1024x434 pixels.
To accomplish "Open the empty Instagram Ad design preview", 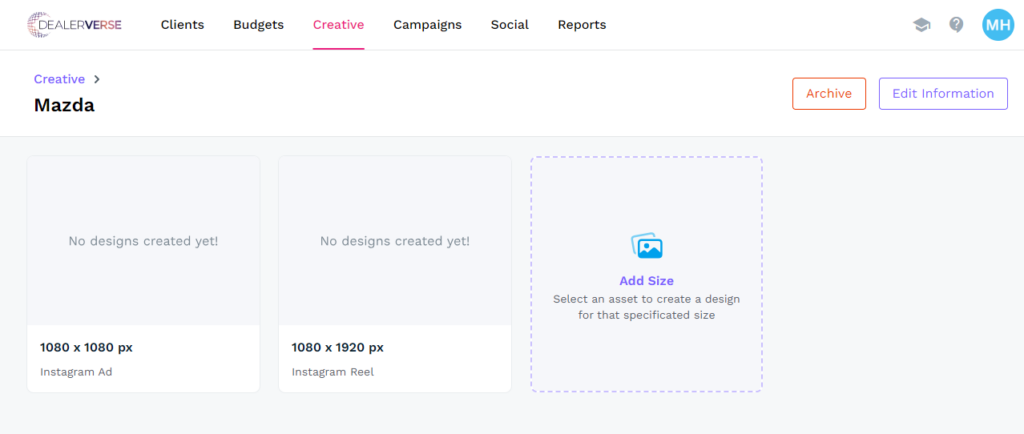I will (x=143, y=241).
